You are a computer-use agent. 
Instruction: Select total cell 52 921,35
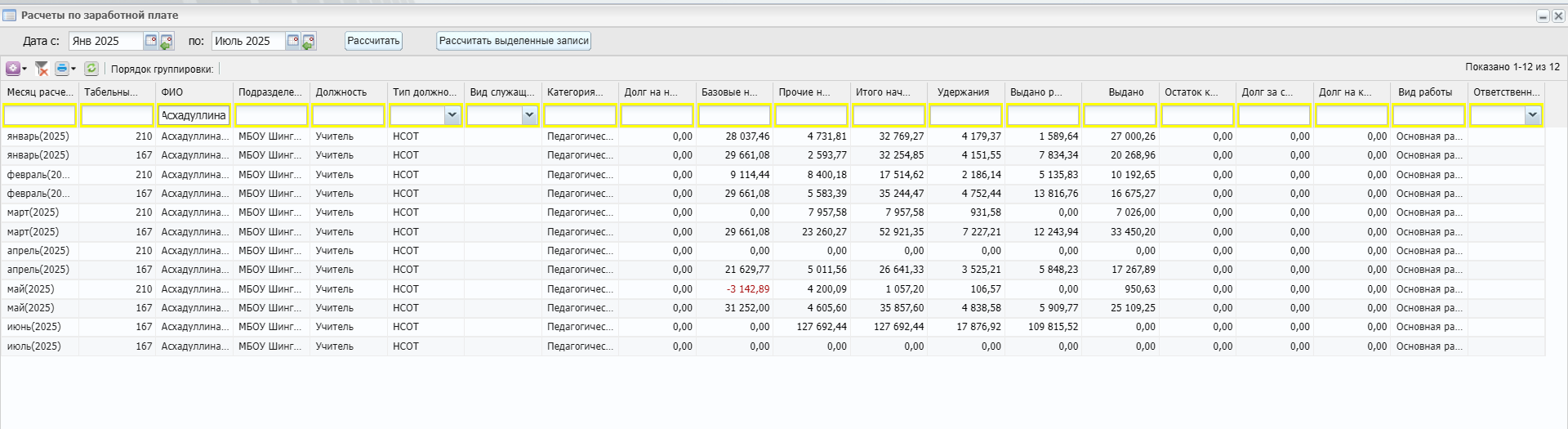(x=889, y=232)
